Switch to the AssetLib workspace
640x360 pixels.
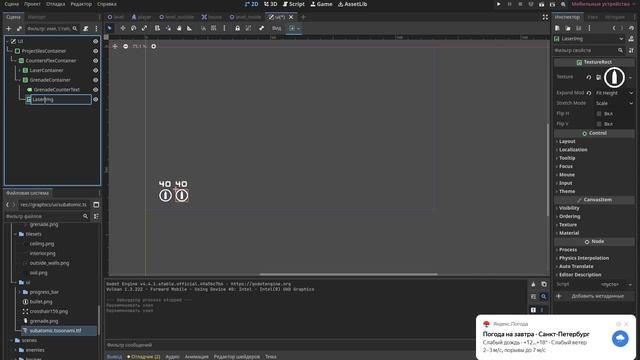click(352, 4)
